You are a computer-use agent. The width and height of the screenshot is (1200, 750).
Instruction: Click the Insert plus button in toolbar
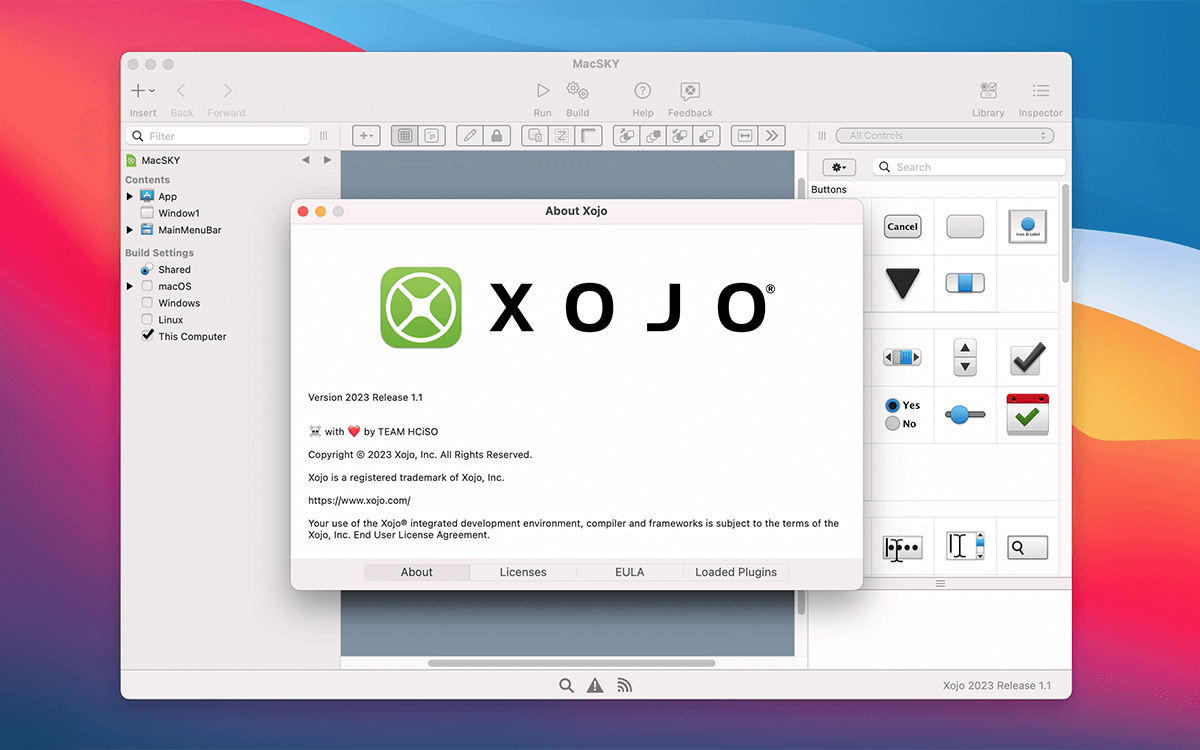[x=142, y=91]
